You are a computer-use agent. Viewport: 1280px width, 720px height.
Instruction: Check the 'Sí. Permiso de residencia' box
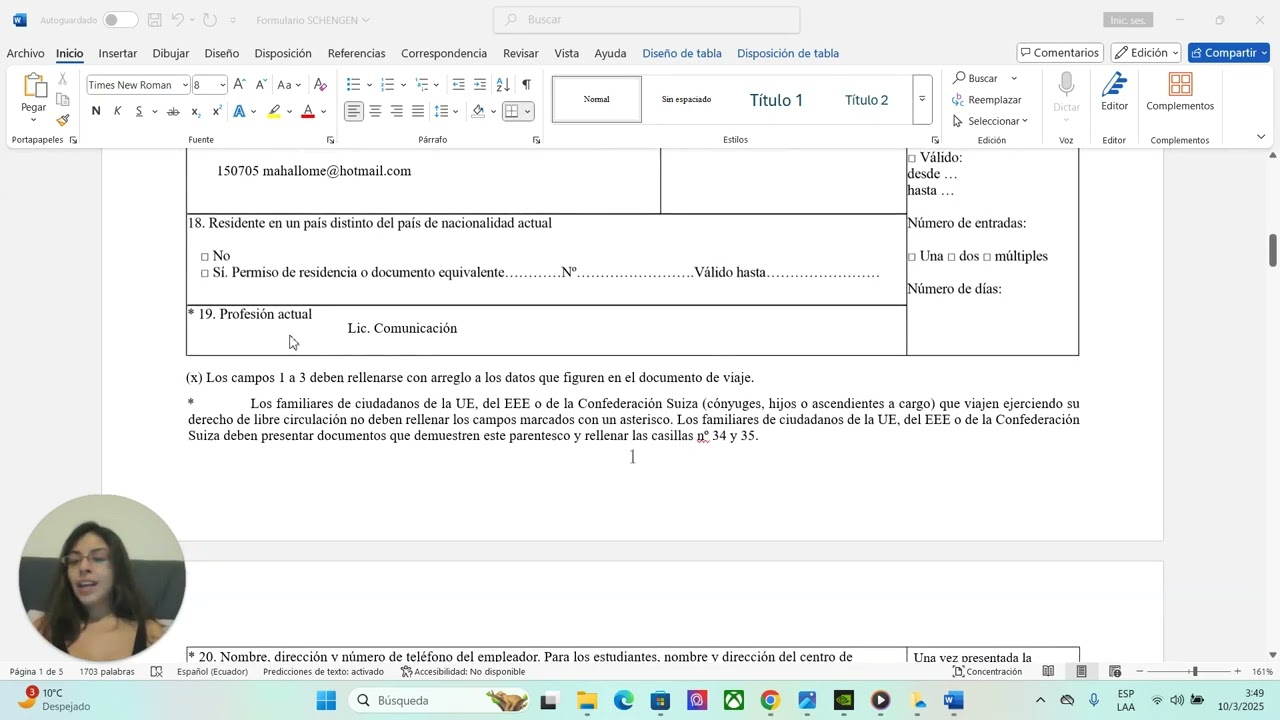[x=205, y=273]
